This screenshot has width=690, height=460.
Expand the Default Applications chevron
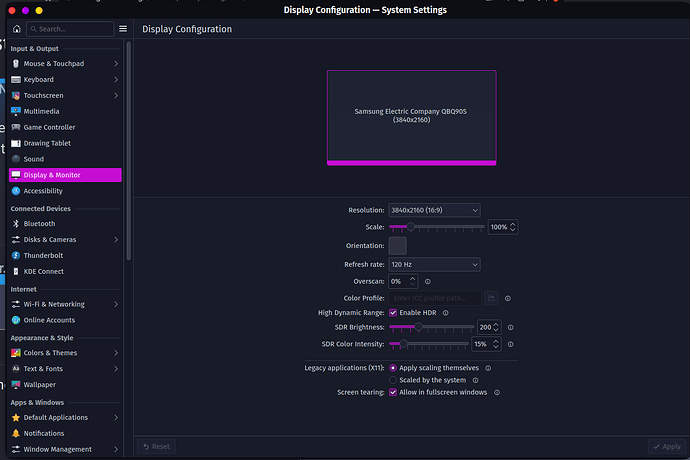pyautogui.click(x=116, y=417)
